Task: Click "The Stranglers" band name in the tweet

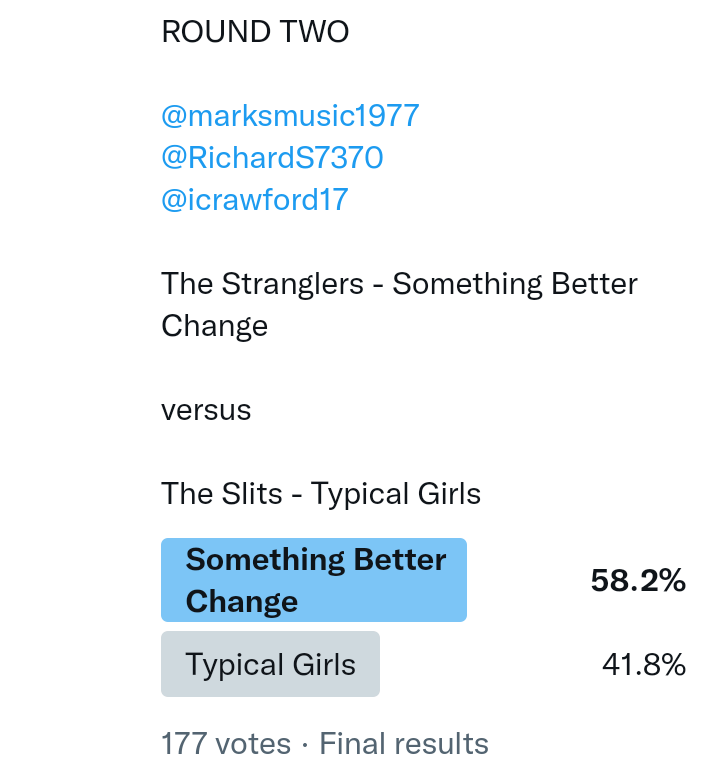Action: click(262, 284)
